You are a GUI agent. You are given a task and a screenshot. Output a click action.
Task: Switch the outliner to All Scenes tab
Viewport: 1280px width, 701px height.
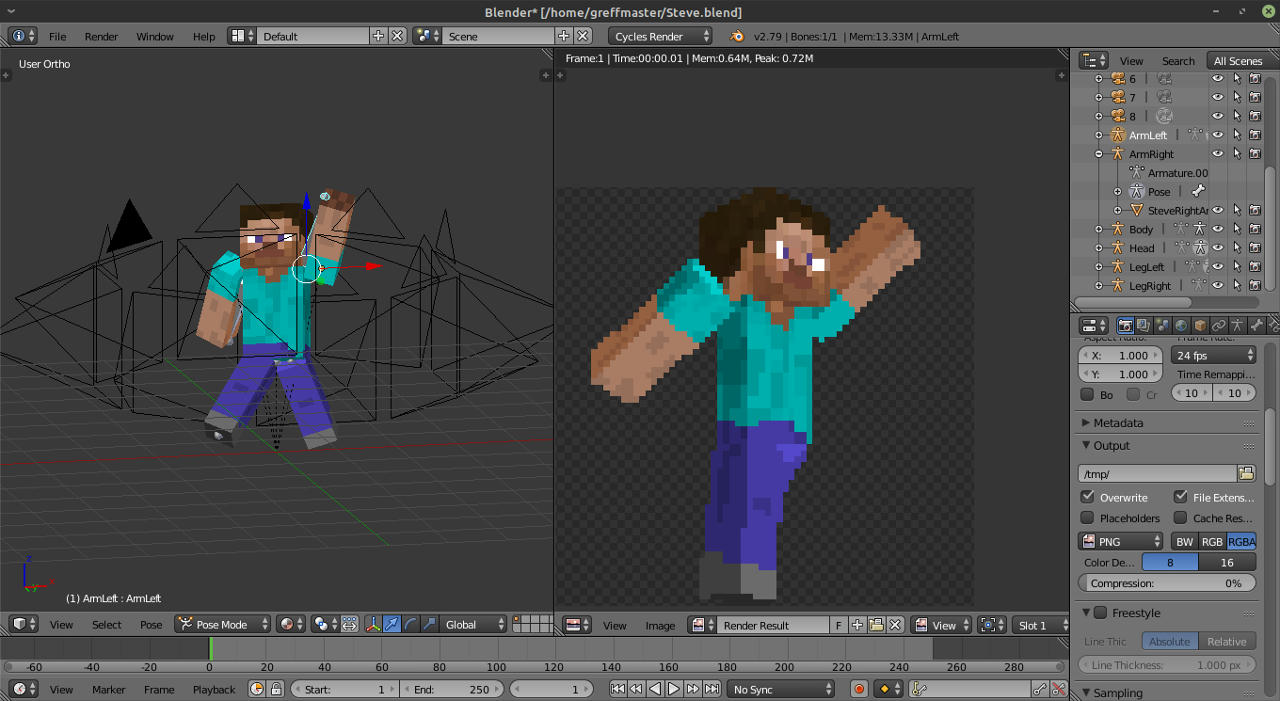point(1238,60)
